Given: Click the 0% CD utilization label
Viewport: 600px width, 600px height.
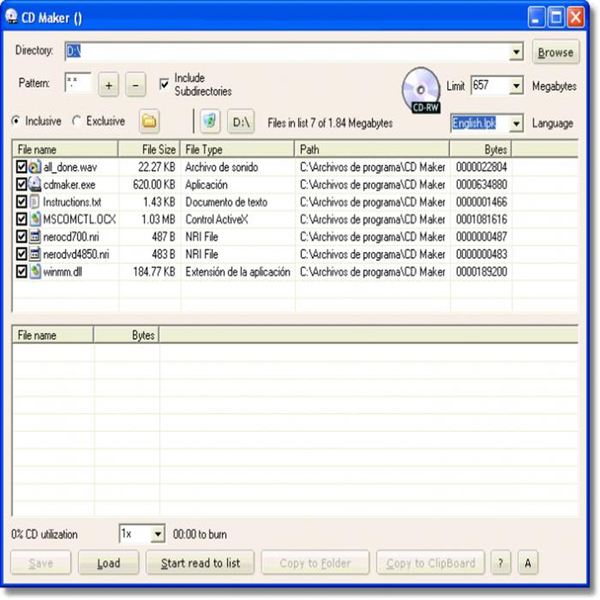Looking at the screenshot, I should click(x=44, y=534).
